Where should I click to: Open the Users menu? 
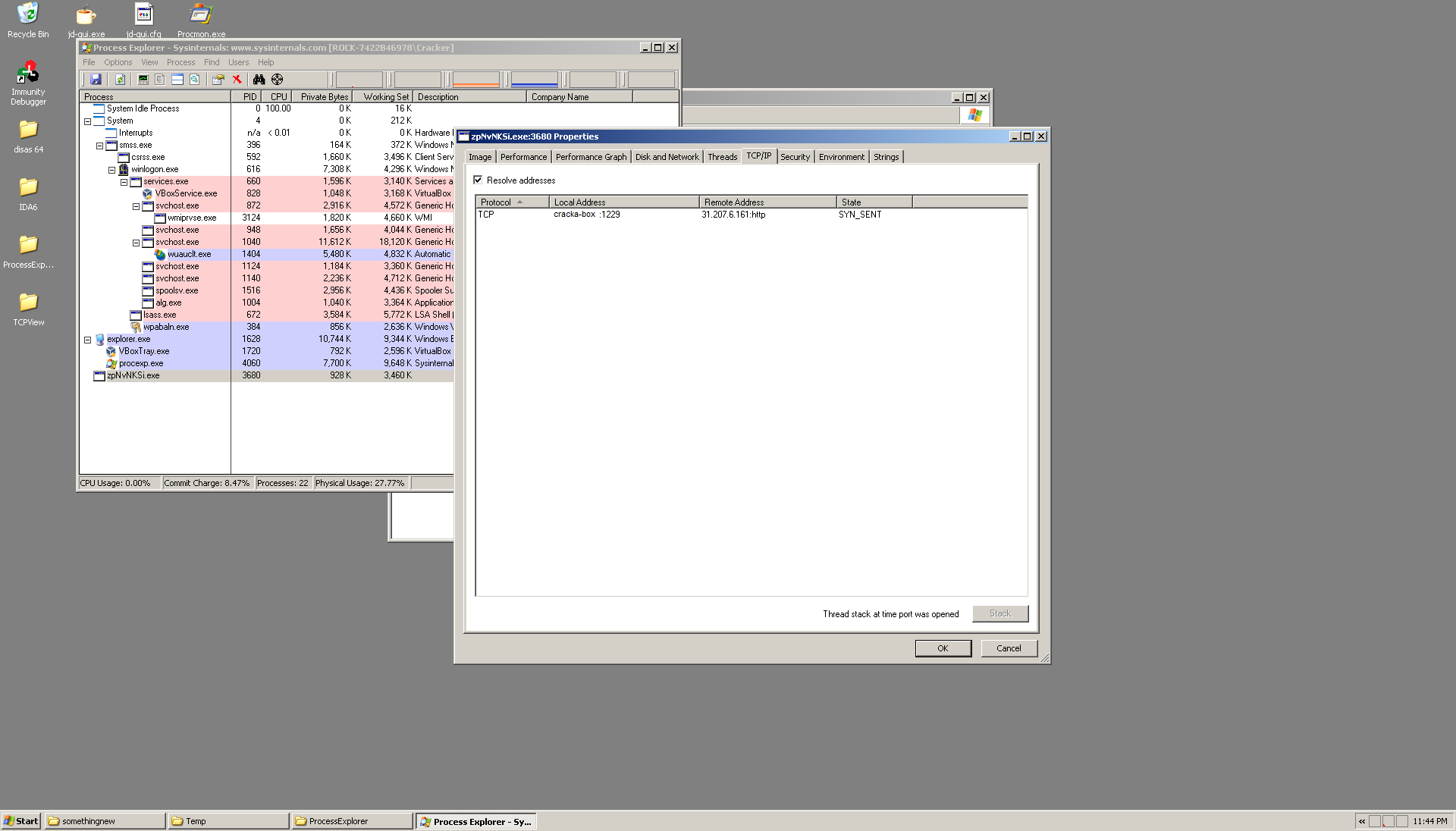tap(238, 62)
